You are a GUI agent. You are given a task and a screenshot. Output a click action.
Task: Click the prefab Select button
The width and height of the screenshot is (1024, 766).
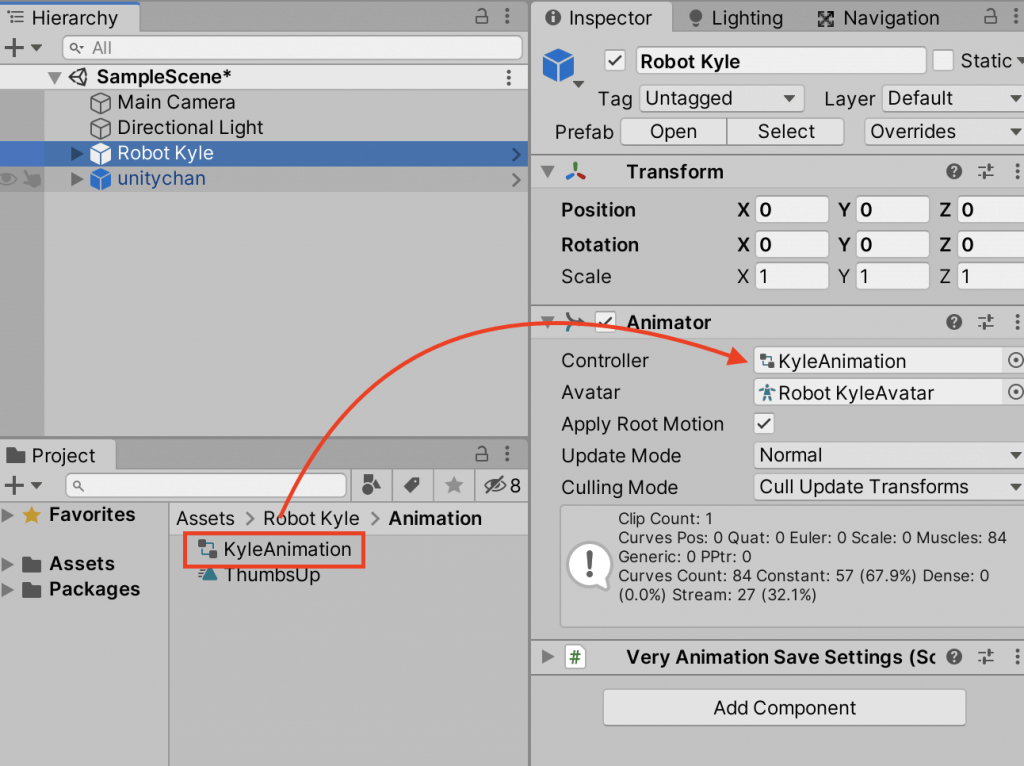point(786,131)
